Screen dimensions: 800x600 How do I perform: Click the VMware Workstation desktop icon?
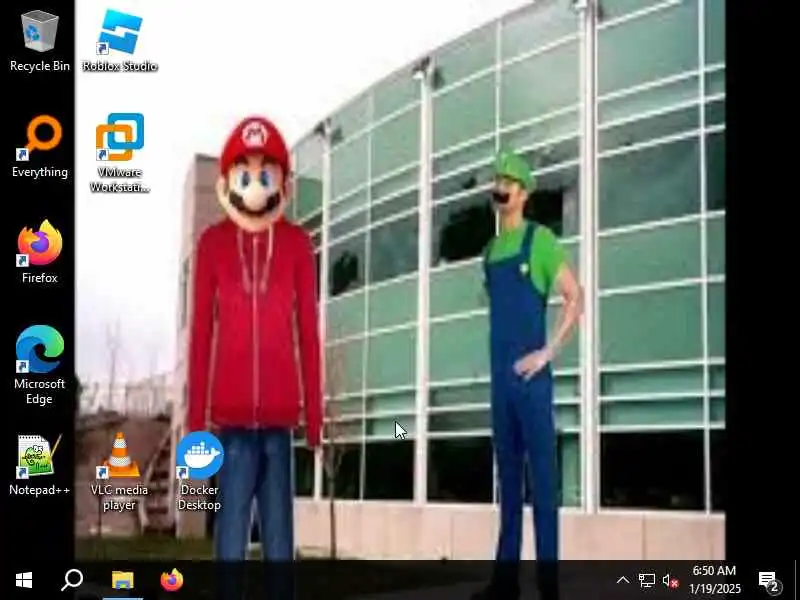tap(120, 153)
